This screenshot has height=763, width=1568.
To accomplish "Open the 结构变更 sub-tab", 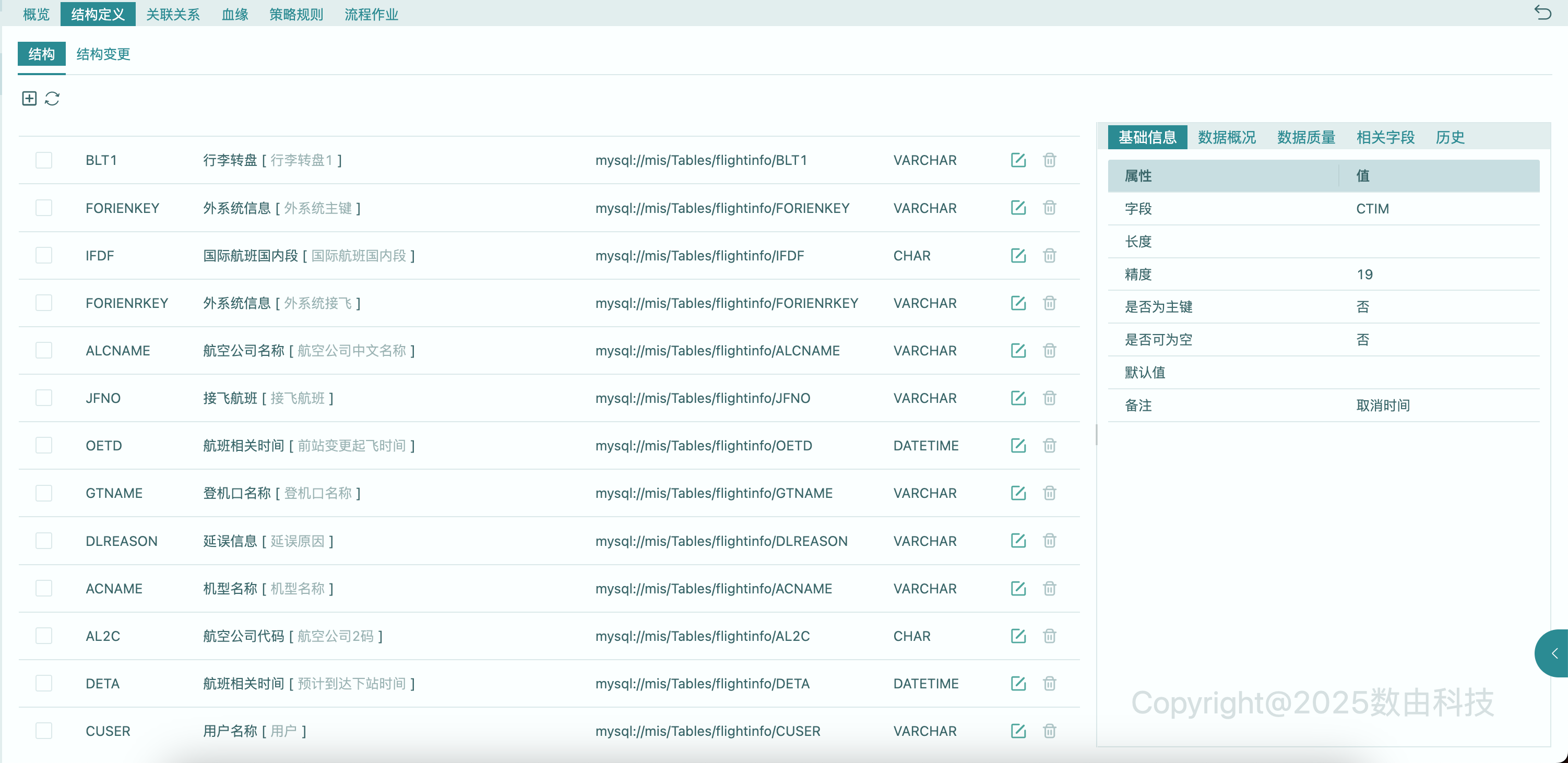I will 103,54.
